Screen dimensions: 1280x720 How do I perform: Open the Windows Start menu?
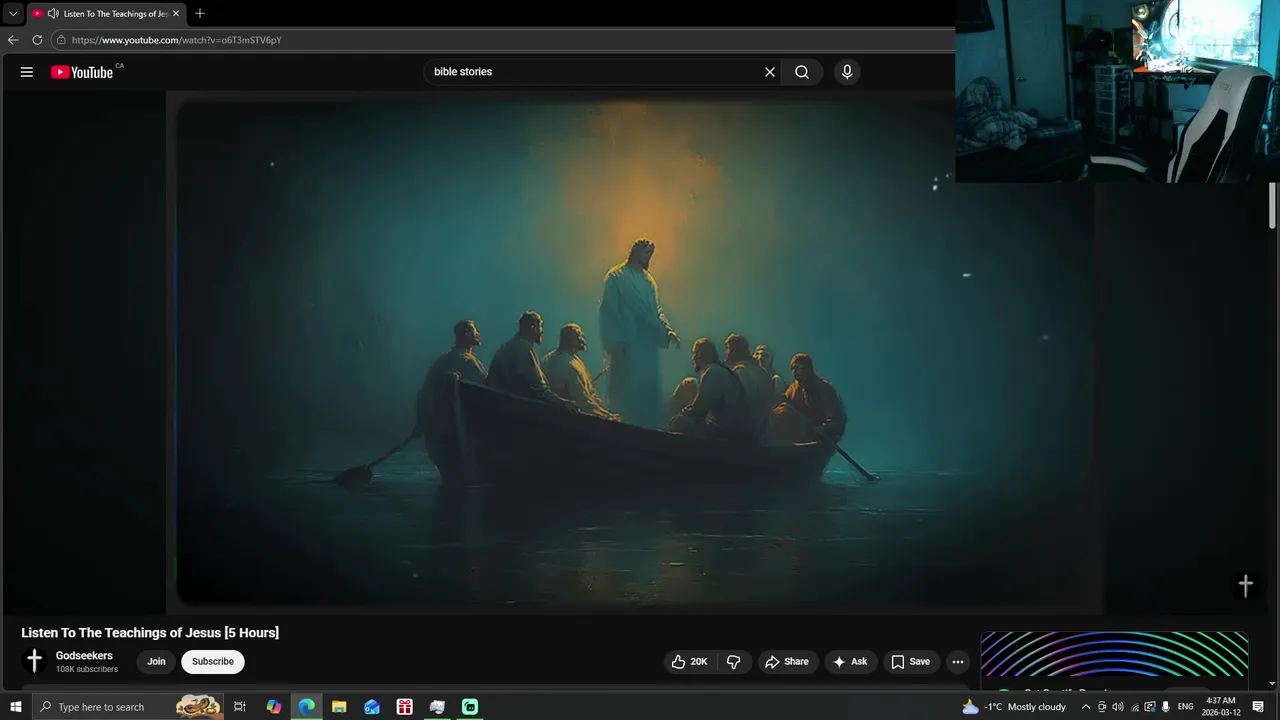click(15, 707)
